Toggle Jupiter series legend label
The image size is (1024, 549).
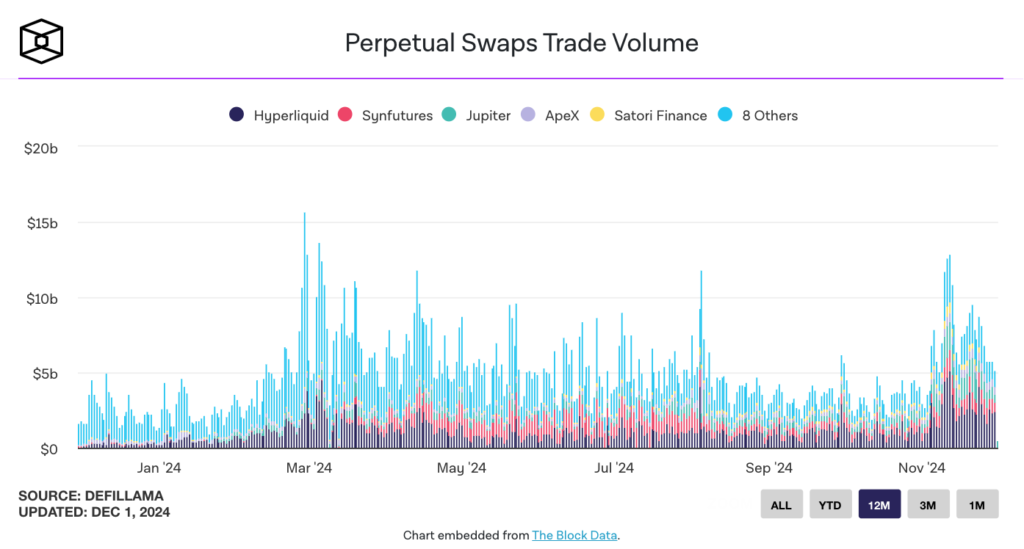(488, 115)
